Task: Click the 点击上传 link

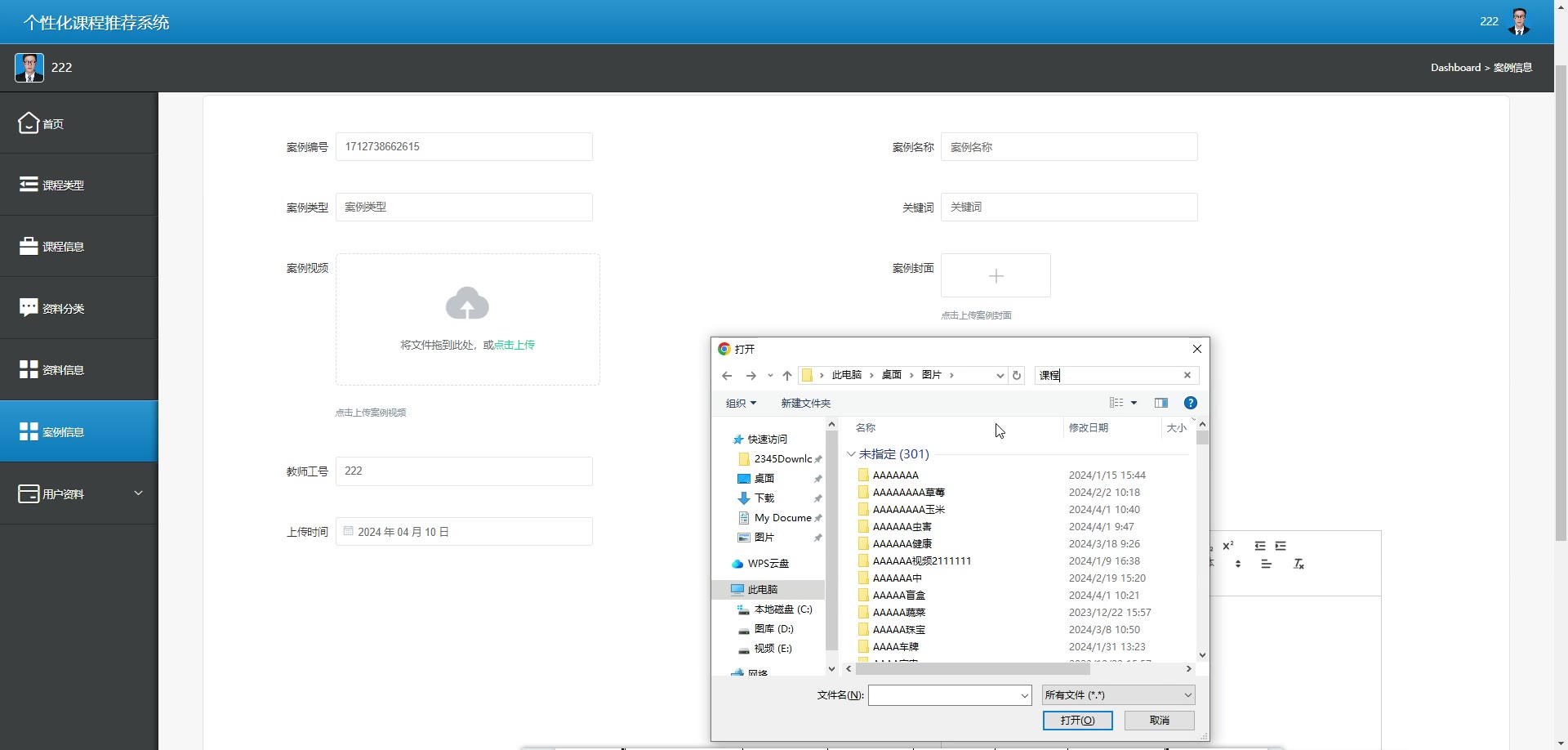Action: tap(514, 345)
